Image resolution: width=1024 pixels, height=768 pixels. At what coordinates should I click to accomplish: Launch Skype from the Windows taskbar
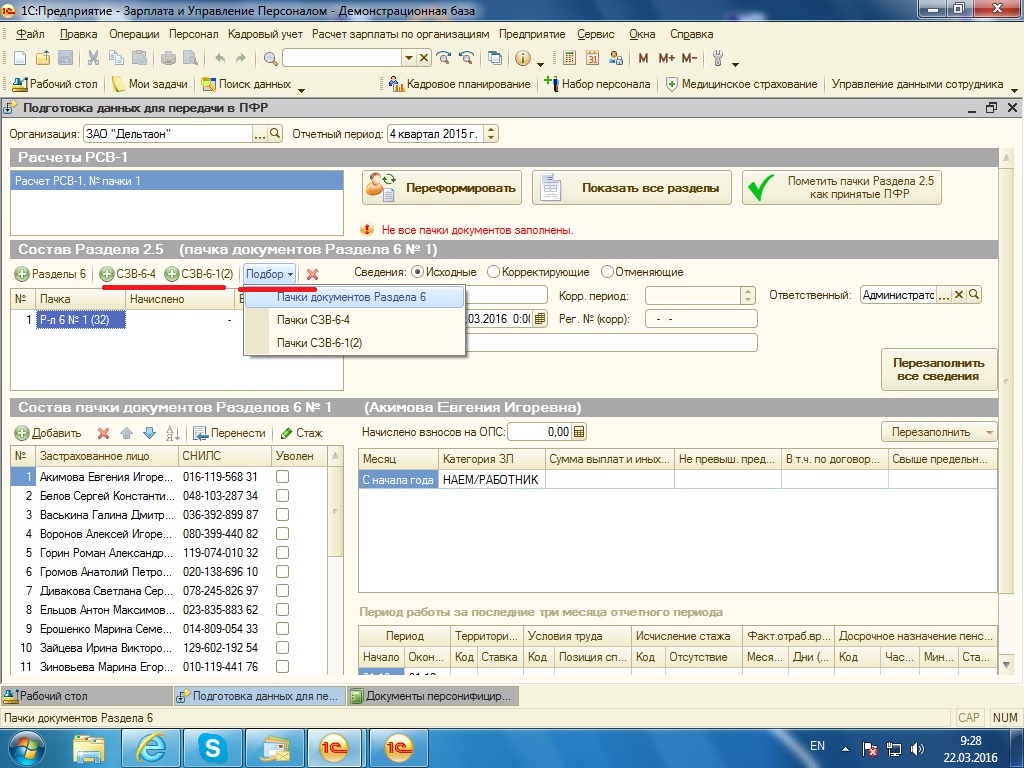click(x=212, y=746)
